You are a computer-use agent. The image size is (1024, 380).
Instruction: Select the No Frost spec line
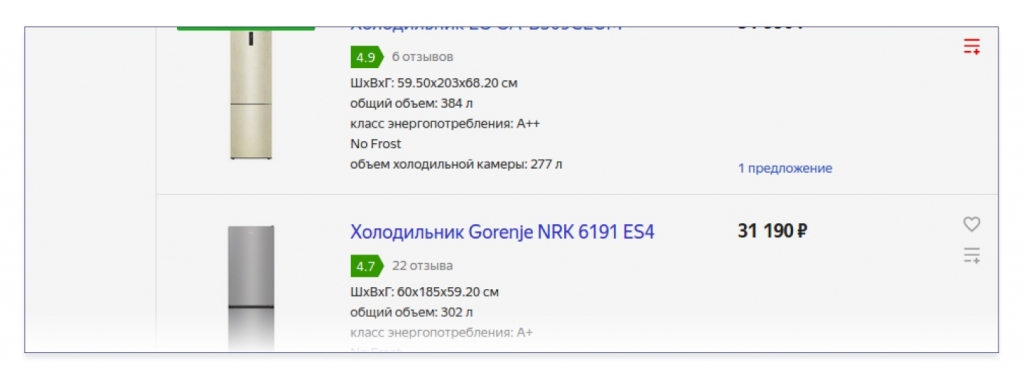tap(376, 144)
